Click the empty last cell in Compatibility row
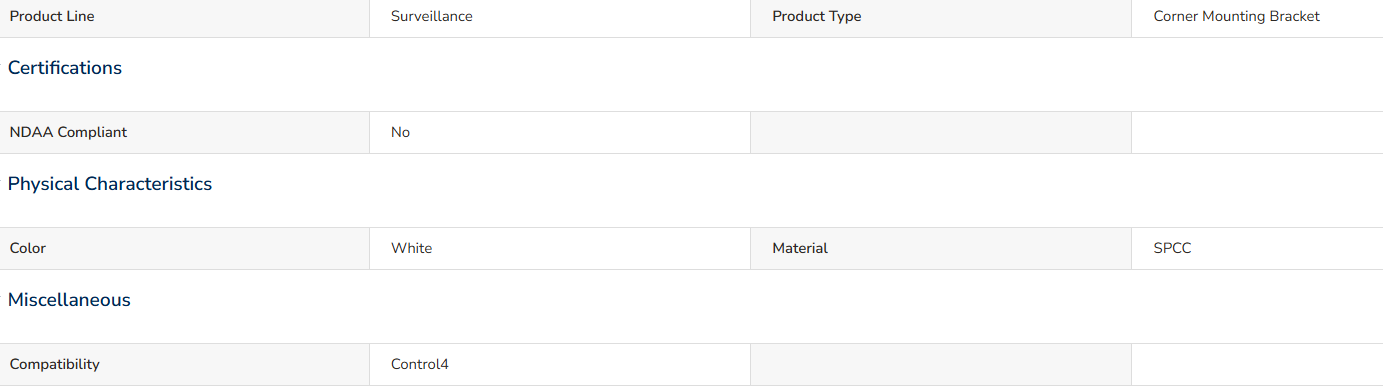 point(1257,364)
